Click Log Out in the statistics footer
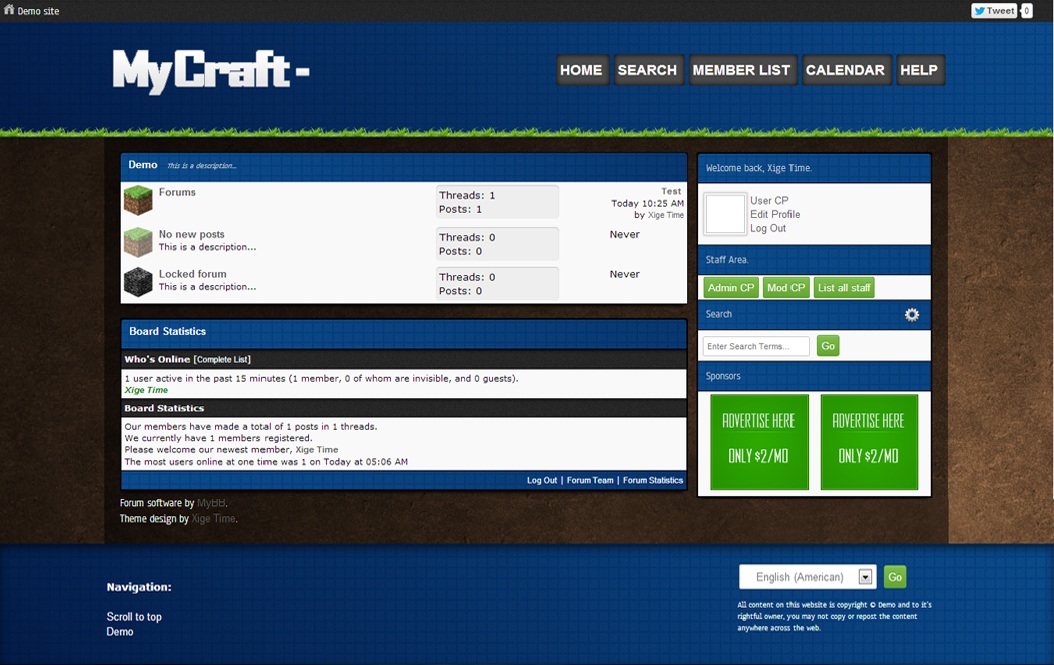Image resolution: width=1054 pixels, height=665 pixels. point(542,480)
